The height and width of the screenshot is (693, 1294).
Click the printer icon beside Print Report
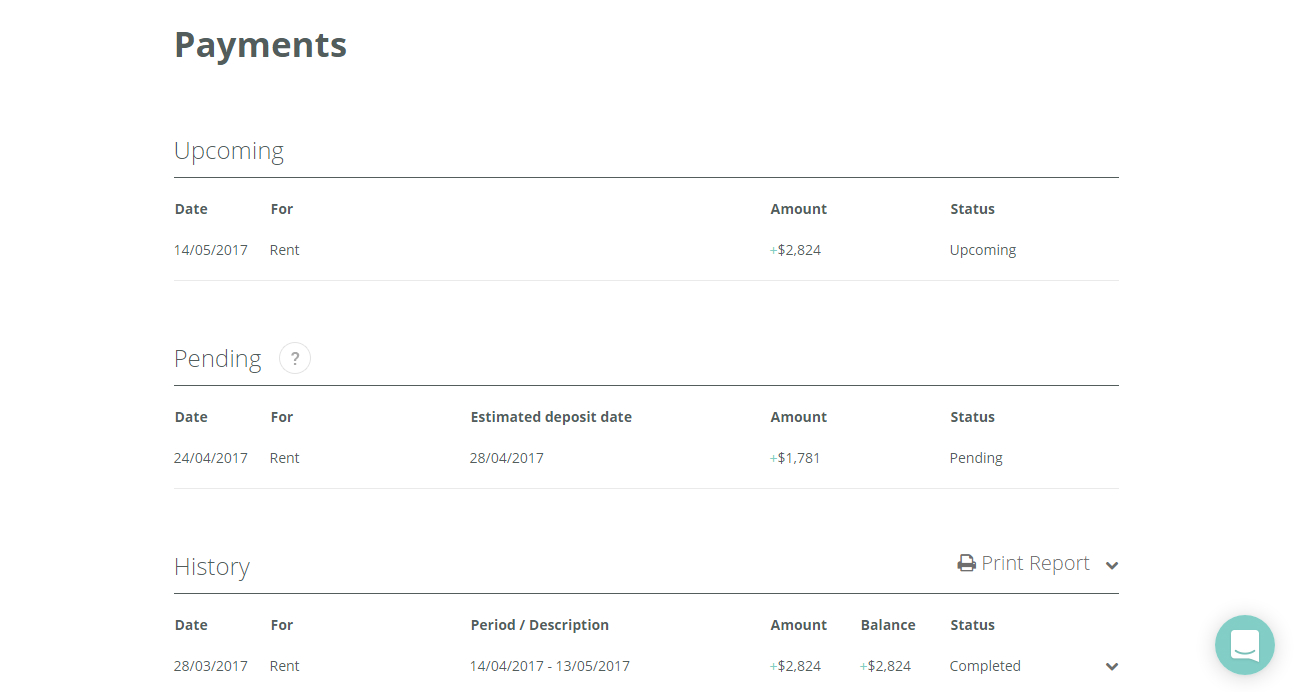(966, 564)
